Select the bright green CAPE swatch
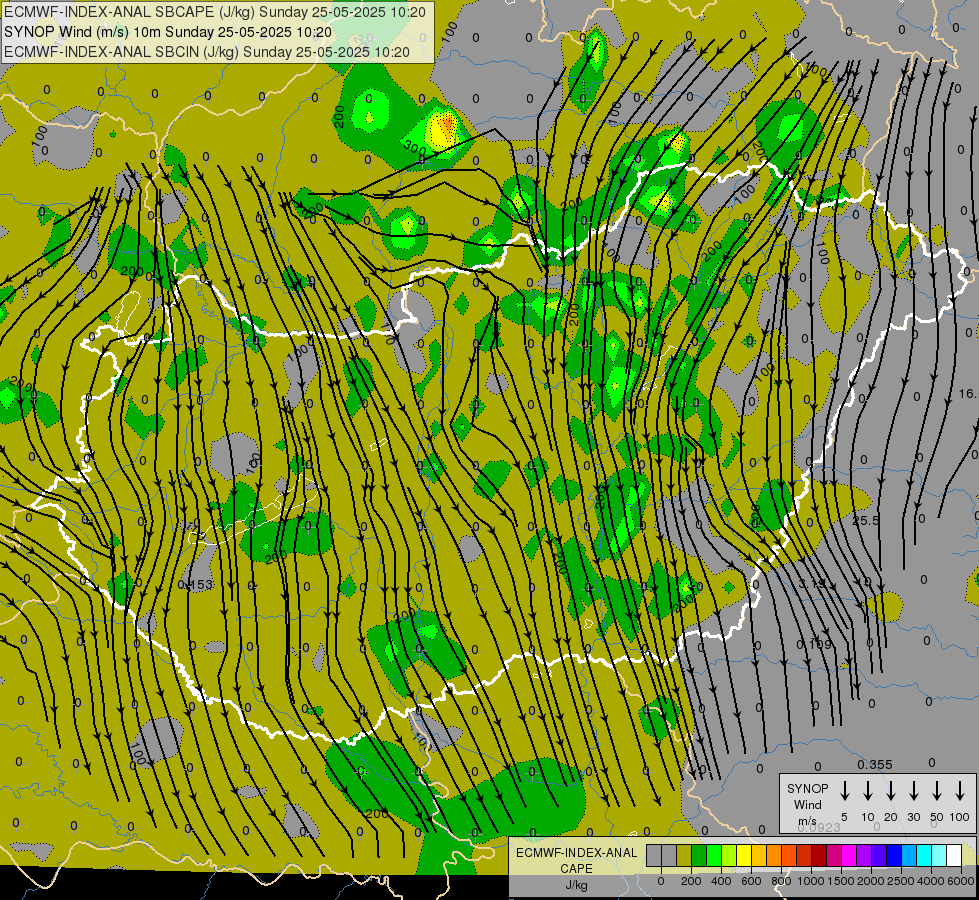Screen dimensions: 979x900 click(714, 855)
